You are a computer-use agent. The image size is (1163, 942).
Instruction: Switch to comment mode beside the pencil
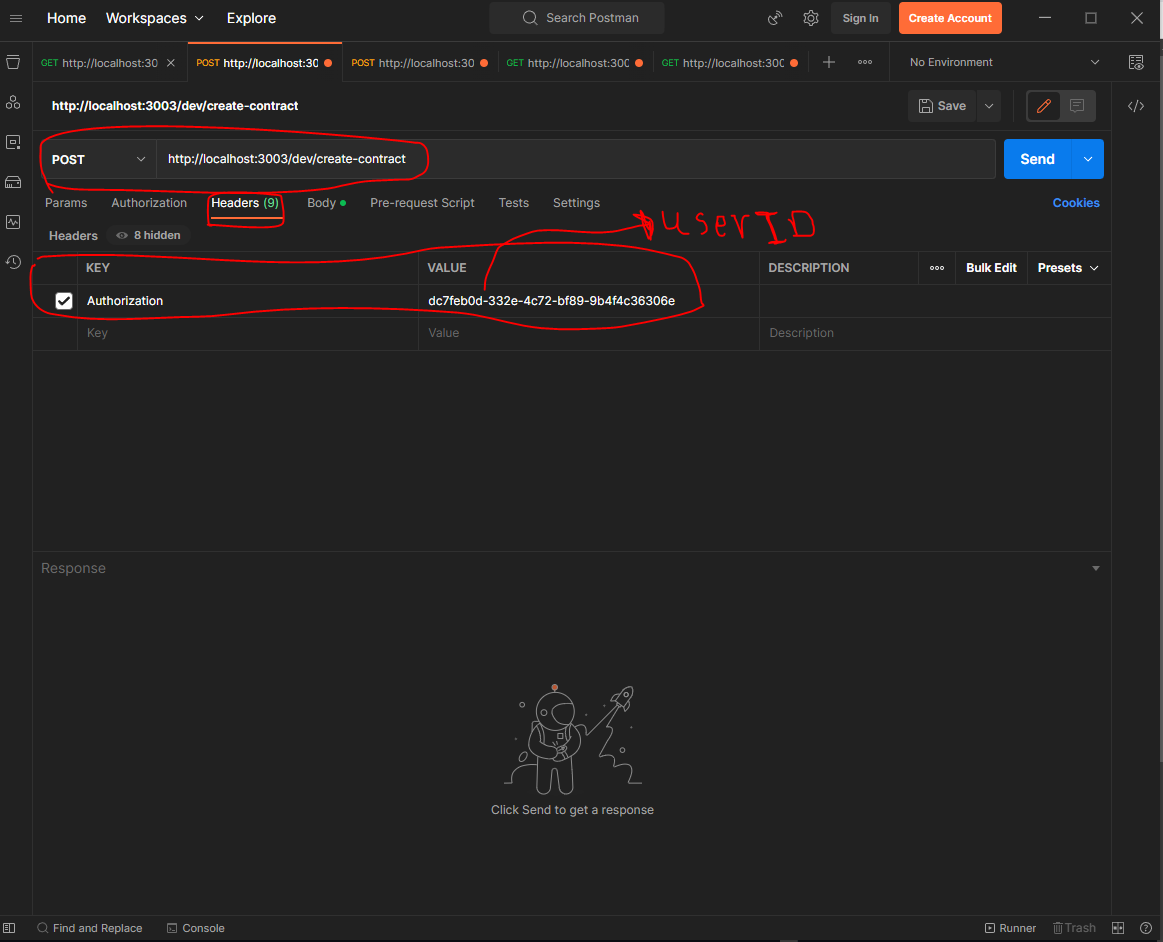(1077, 106)
